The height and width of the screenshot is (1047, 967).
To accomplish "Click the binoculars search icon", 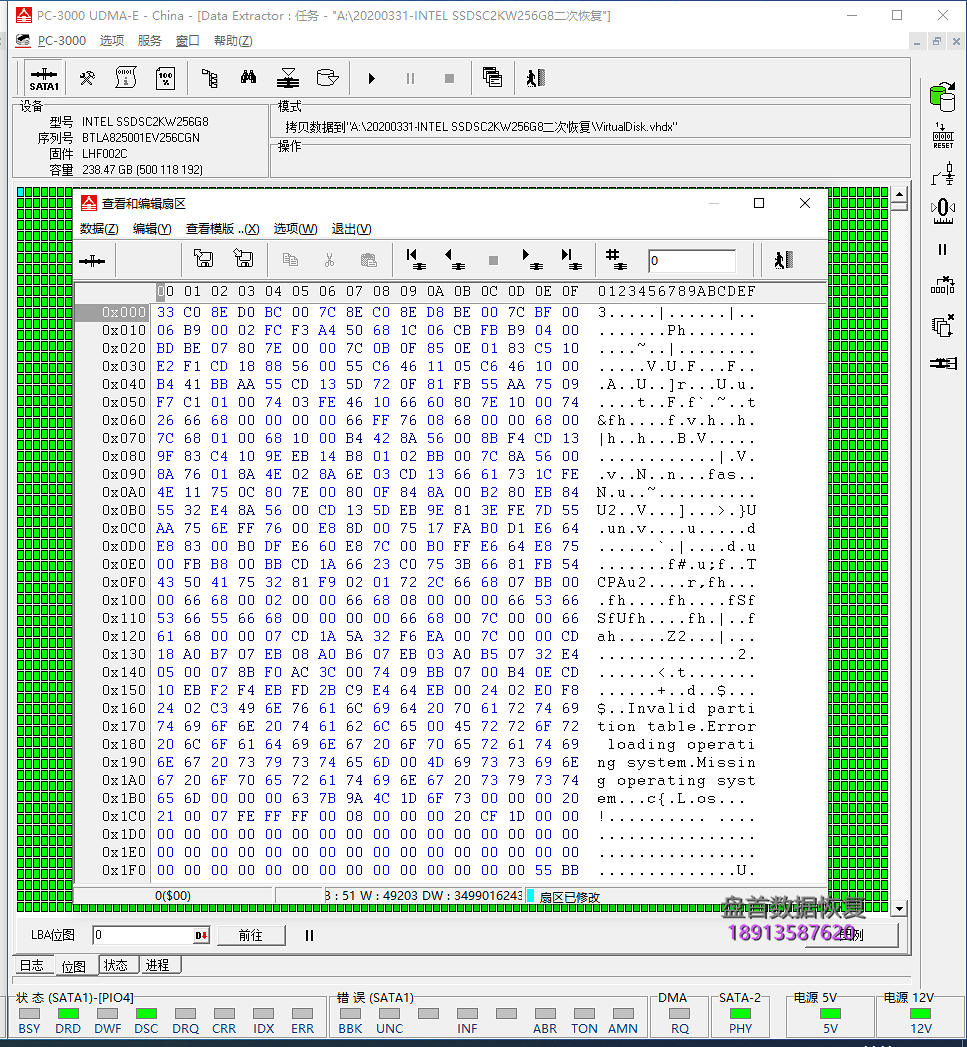I will pyautogui.click(x=248, y=78).
